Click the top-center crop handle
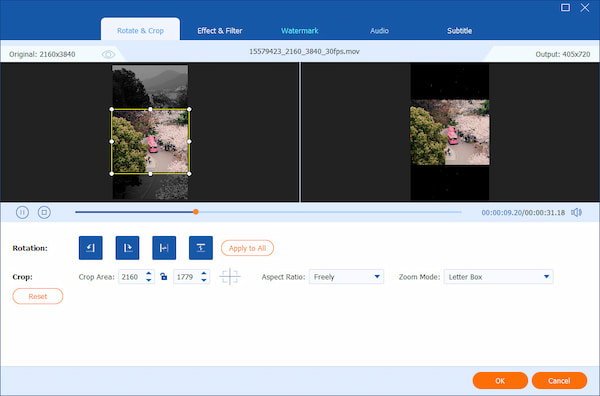600x396 pixels. point(150,109)
